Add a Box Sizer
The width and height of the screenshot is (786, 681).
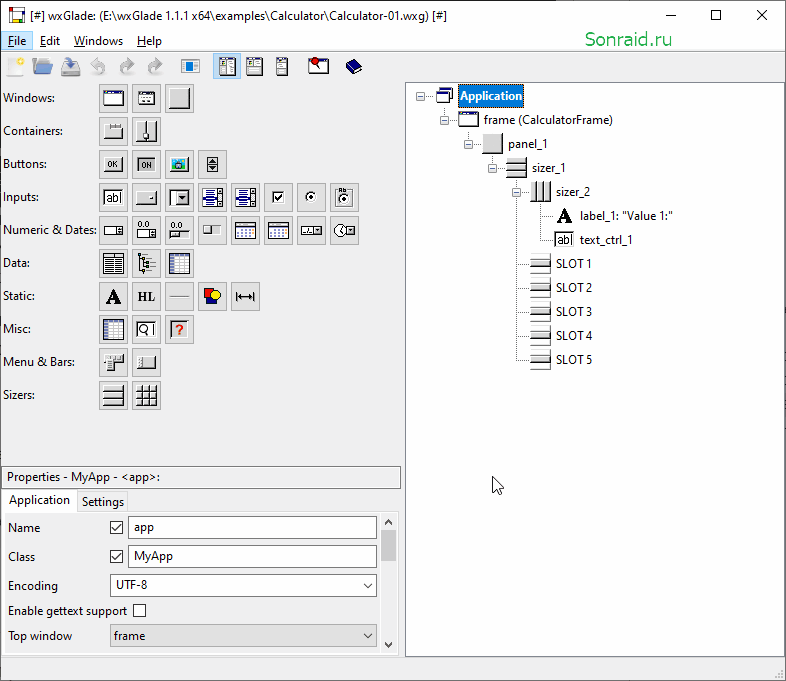[113, 396]
